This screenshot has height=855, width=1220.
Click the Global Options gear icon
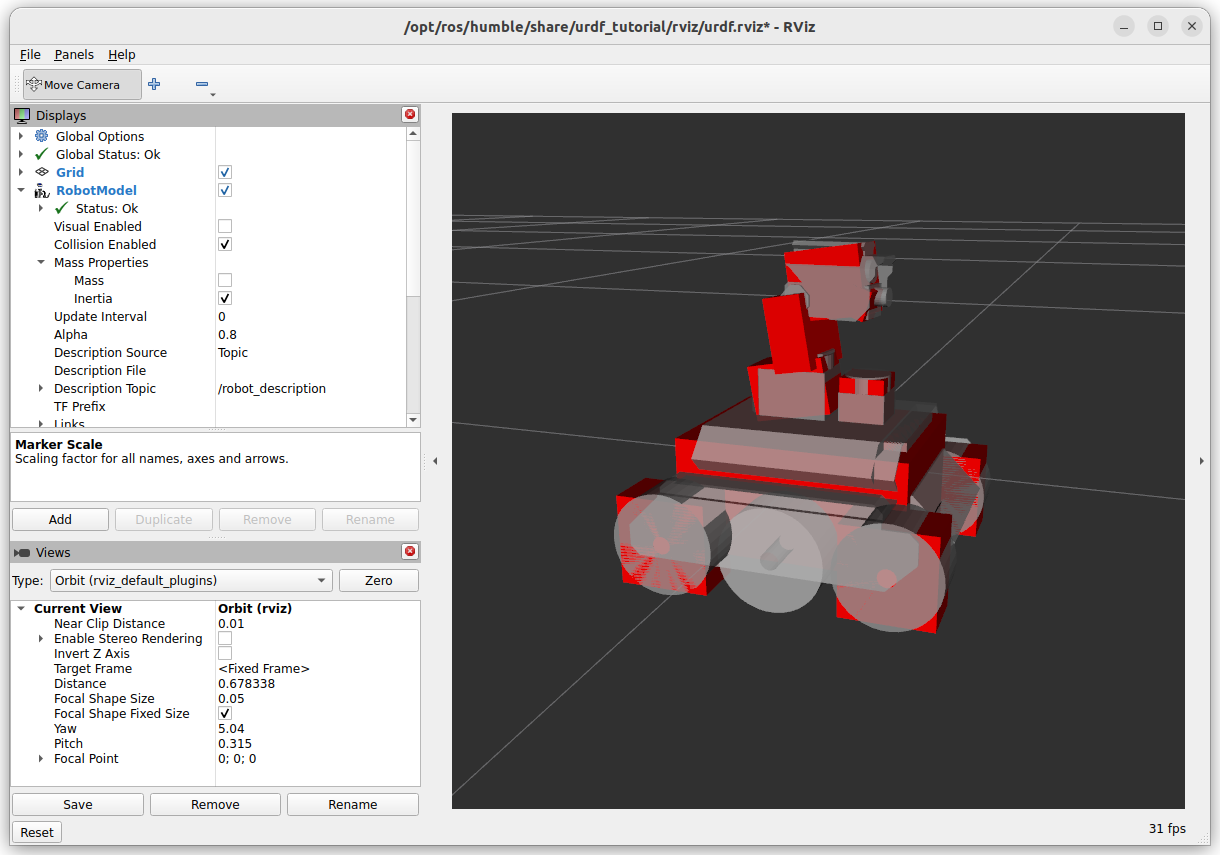pos(41,136)
